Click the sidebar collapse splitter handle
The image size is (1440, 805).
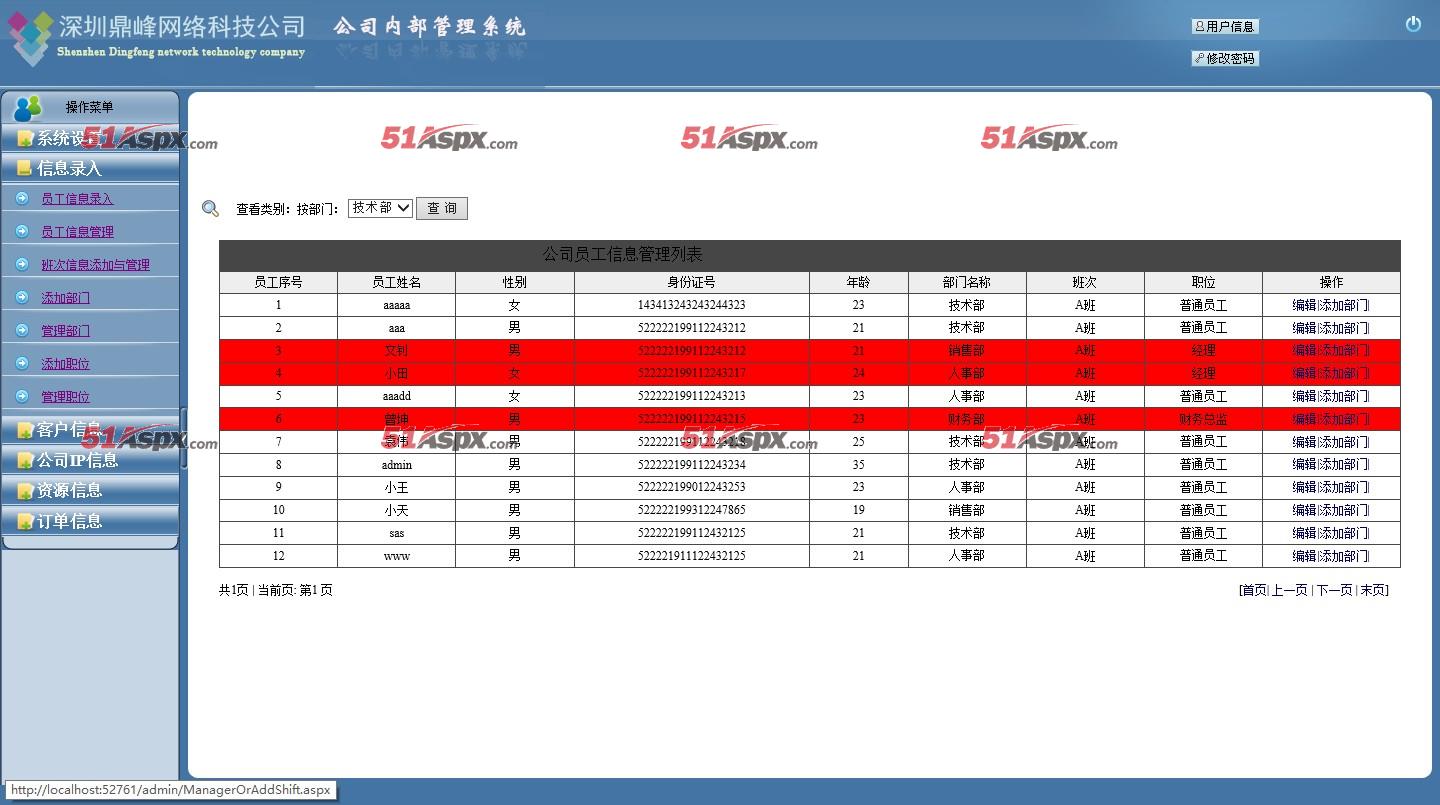(183, 438)
